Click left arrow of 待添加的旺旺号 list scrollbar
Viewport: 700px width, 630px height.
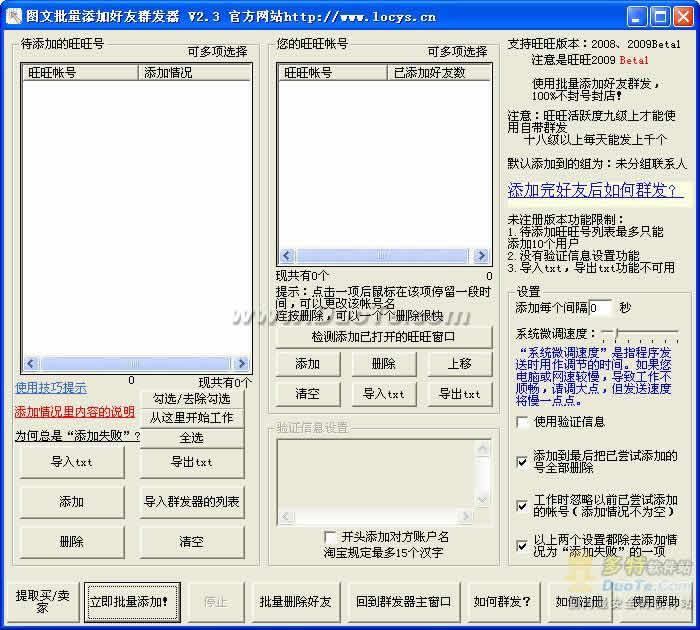(x=31, y=364)
